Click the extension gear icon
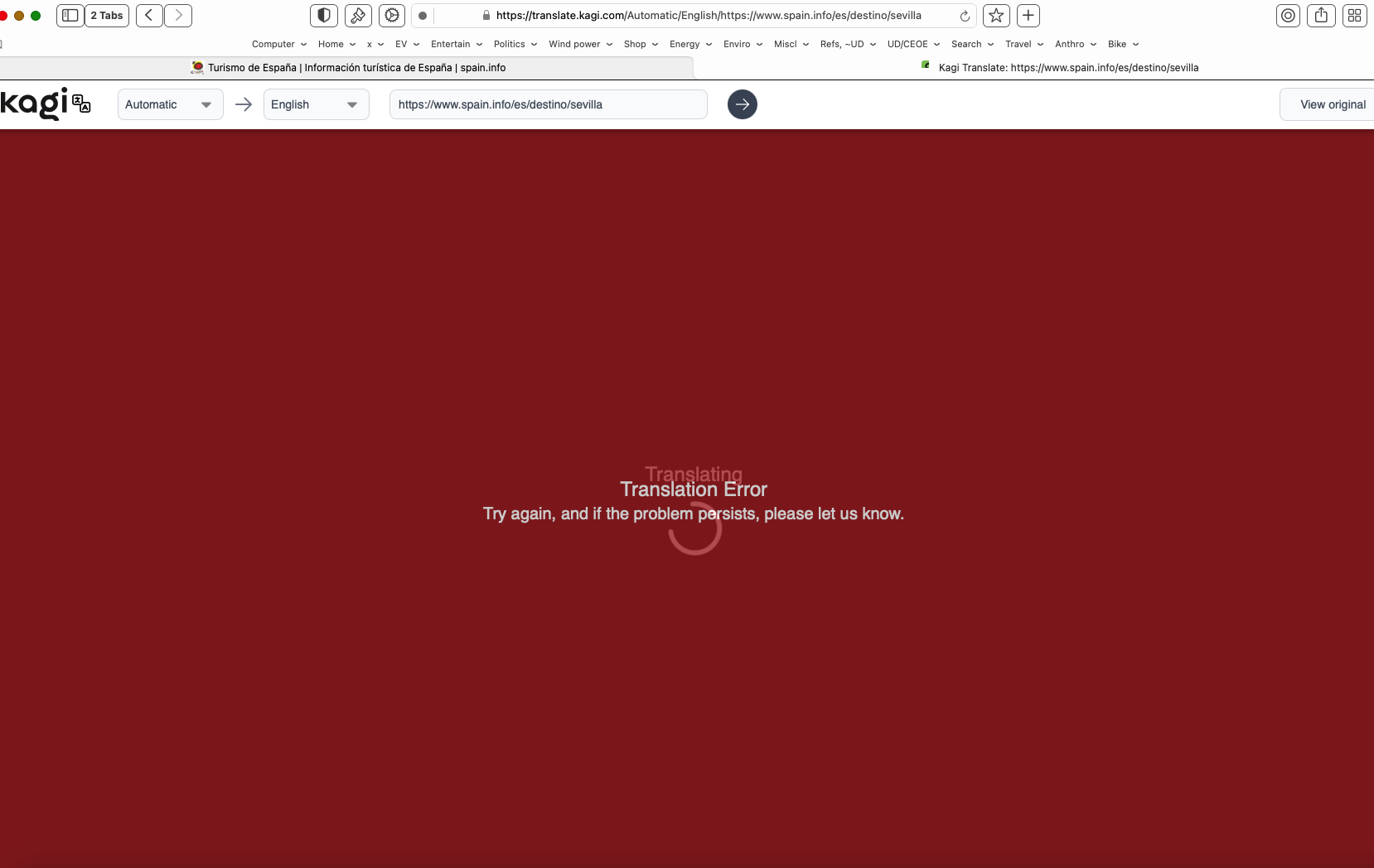 click(x=392, y=16)
